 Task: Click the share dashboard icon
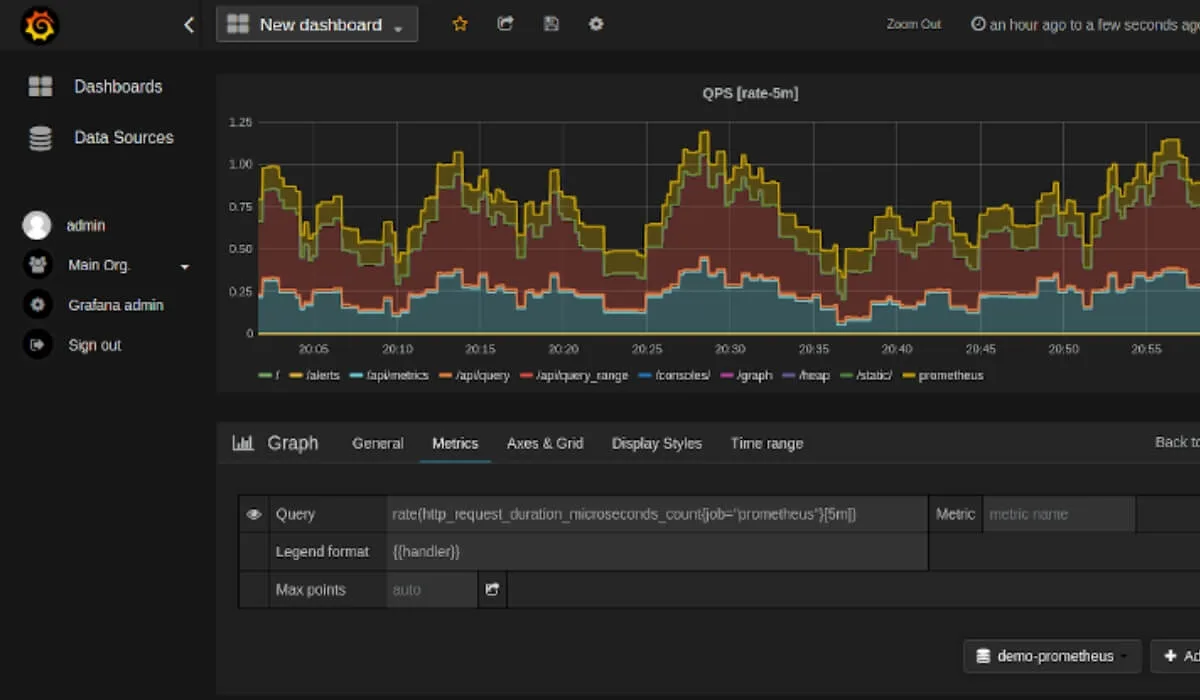coord(505,24)
